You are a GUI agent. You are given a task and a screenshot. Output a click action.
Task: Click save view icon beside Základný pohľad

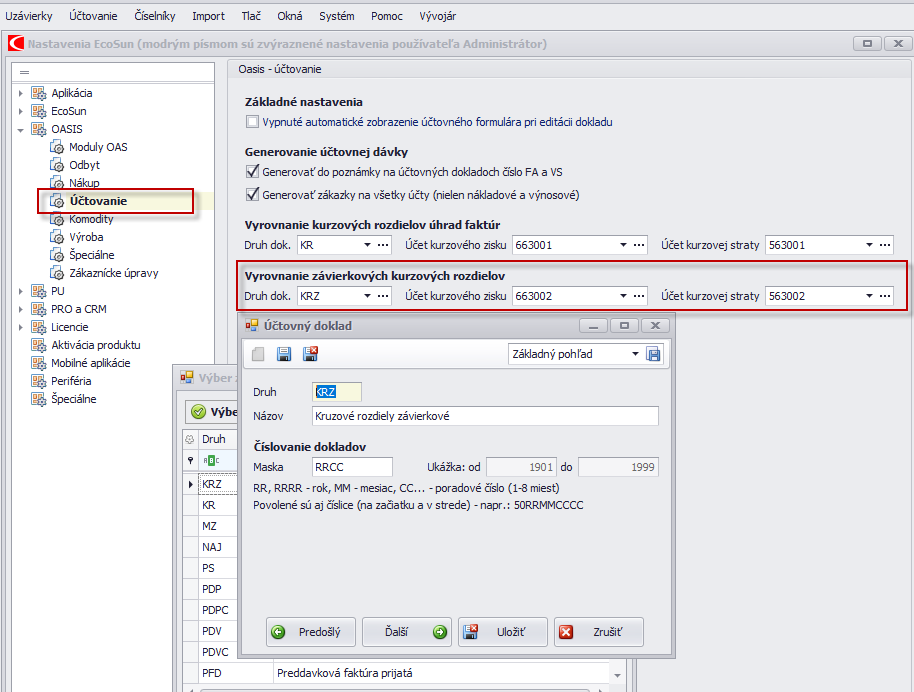pyautogui.click(x=654, y=354)
